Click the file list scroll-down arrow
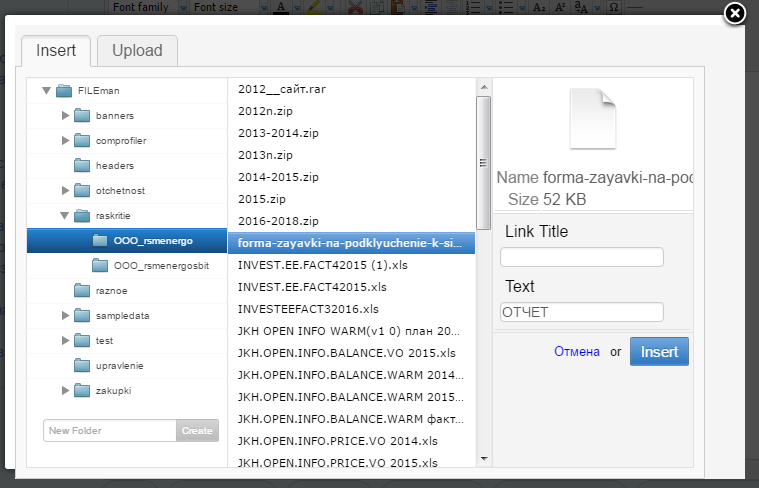759x488 pixels. click(x=484, y=458)
